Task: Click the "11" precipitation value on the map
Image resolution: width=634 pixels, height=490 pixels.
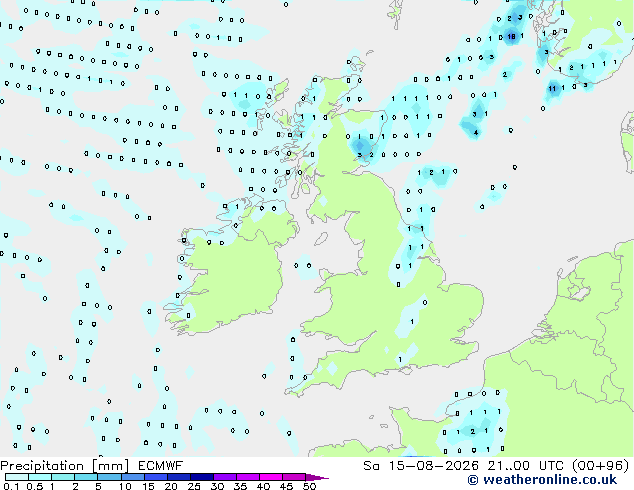Action: (x=552, y=89)
